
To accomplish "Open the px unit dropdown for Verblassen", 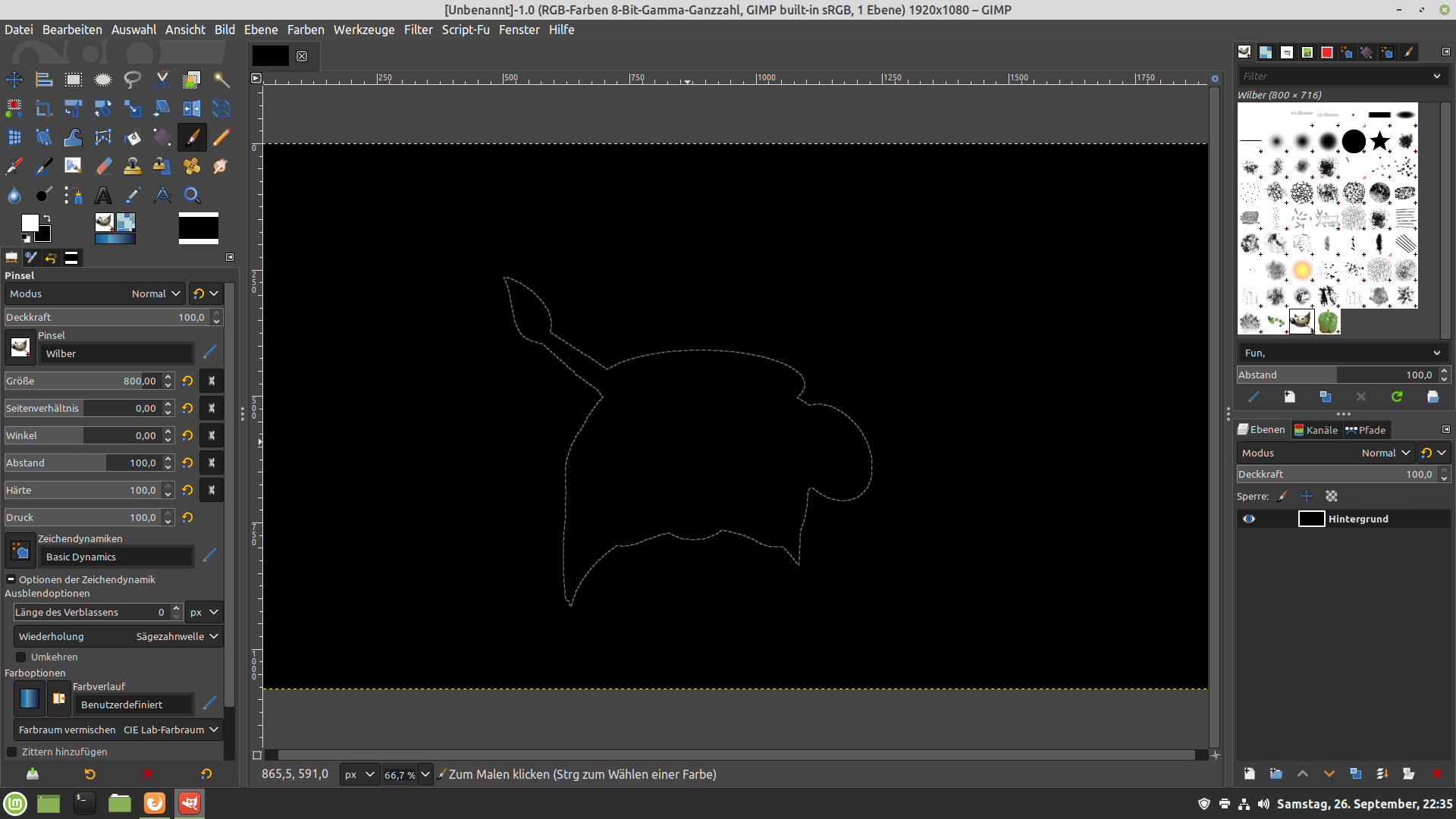I will pyautogui.click(x=204, y=612).
